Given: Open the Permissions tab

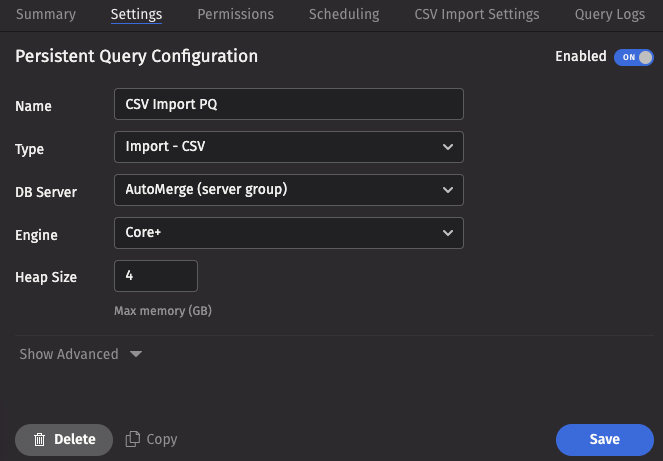Looking at the screenshot, I should 235,14.
